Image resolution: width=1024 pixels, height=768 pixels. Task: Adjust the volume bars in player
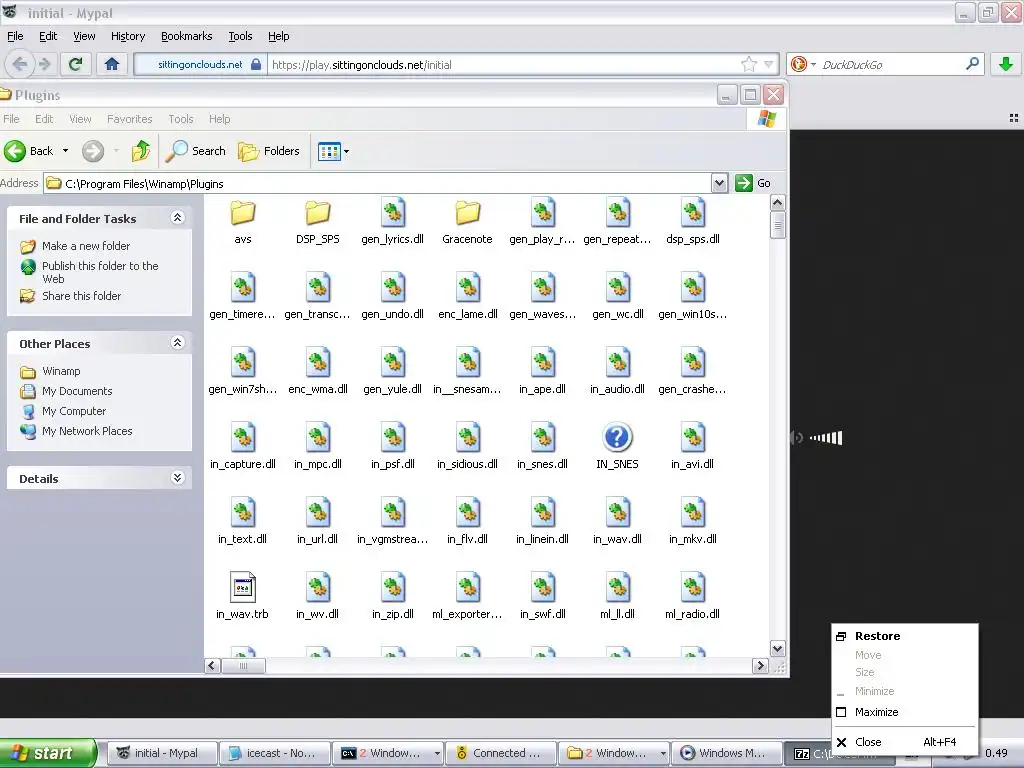[x=826, y=438]
